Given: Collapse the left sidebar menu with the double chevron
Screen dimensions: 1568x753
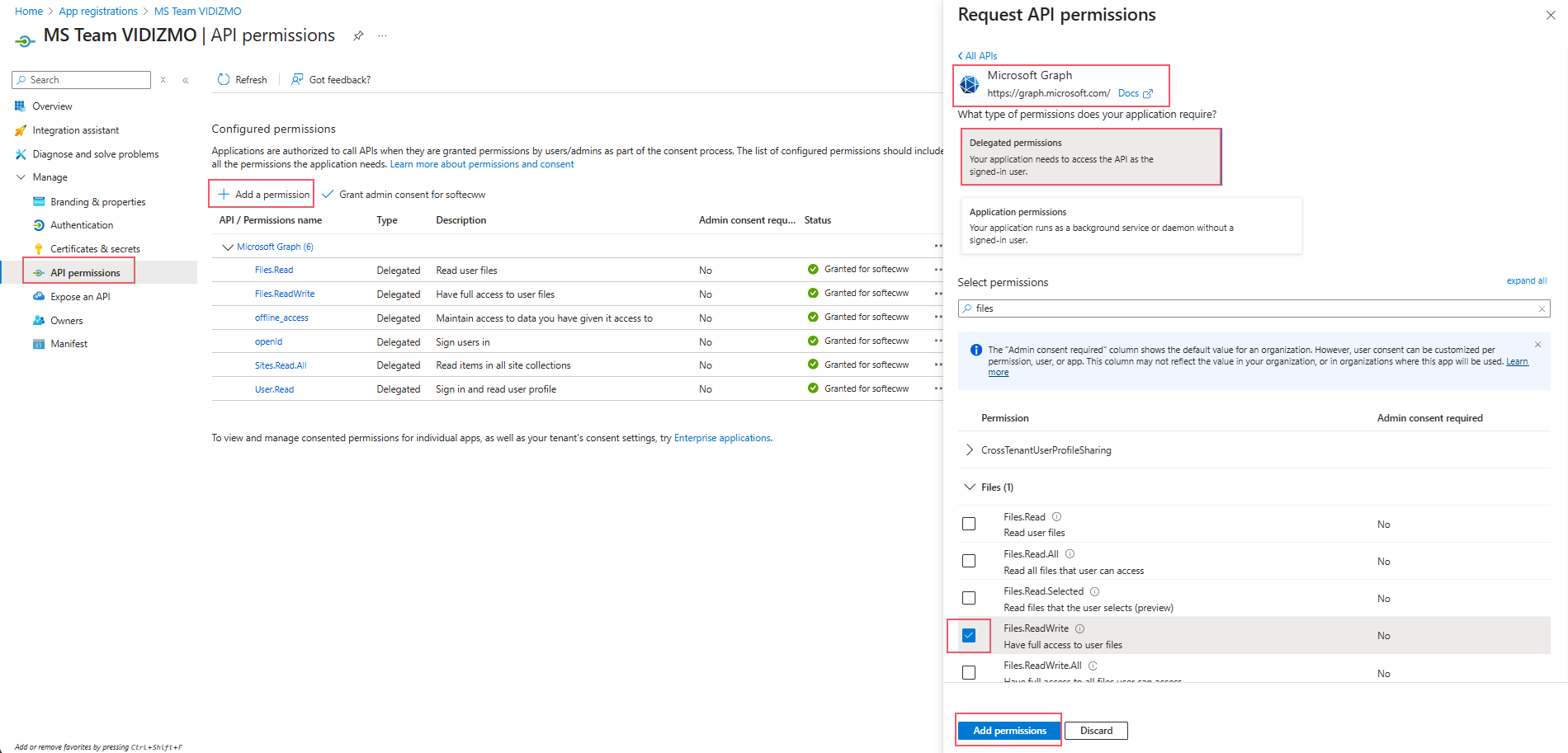Looking at the screenshot, I should coord(186,80).
